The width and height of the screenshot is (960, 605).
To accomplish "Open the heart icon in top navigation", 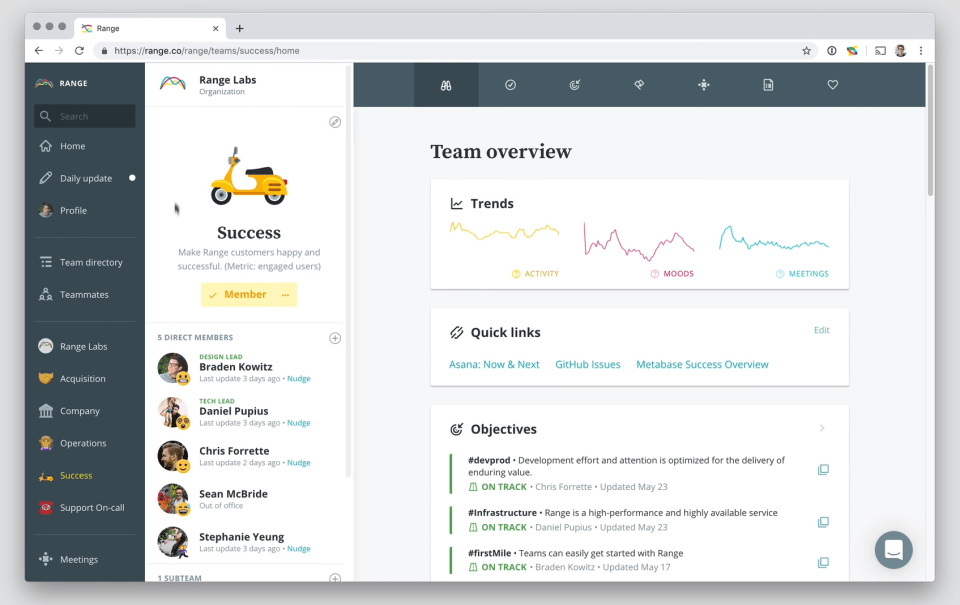I will [832, 85].
